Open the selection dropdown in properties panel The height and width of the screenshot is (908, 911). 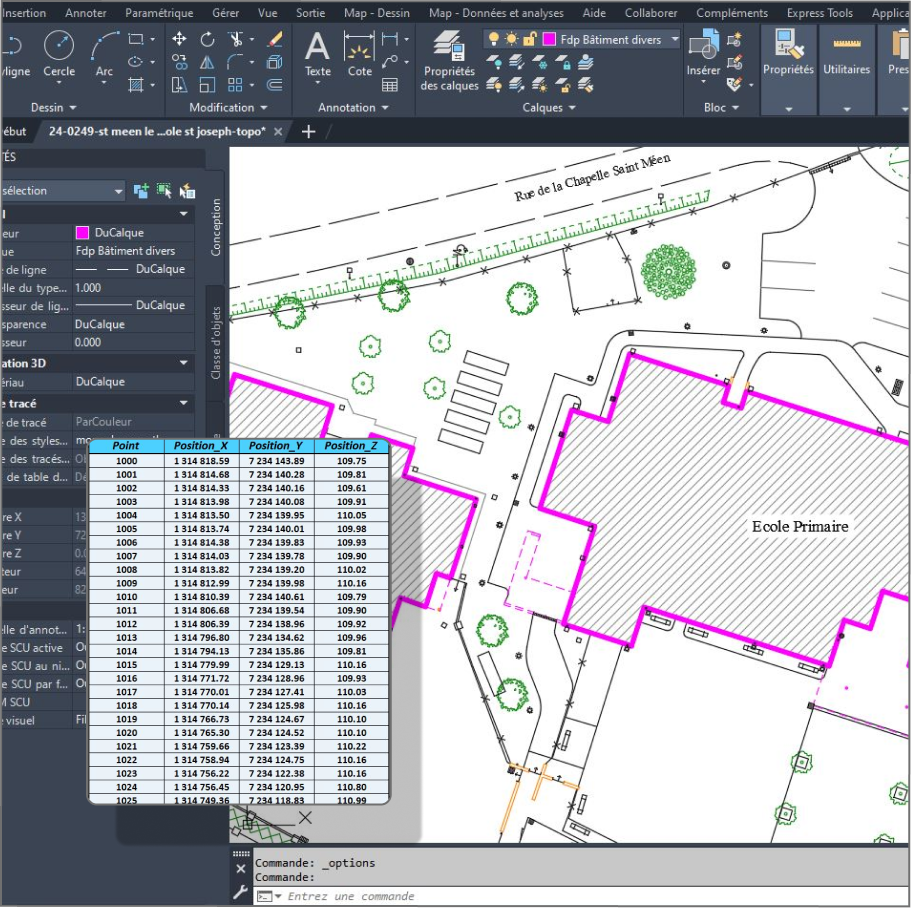click(x=118, y=191)
